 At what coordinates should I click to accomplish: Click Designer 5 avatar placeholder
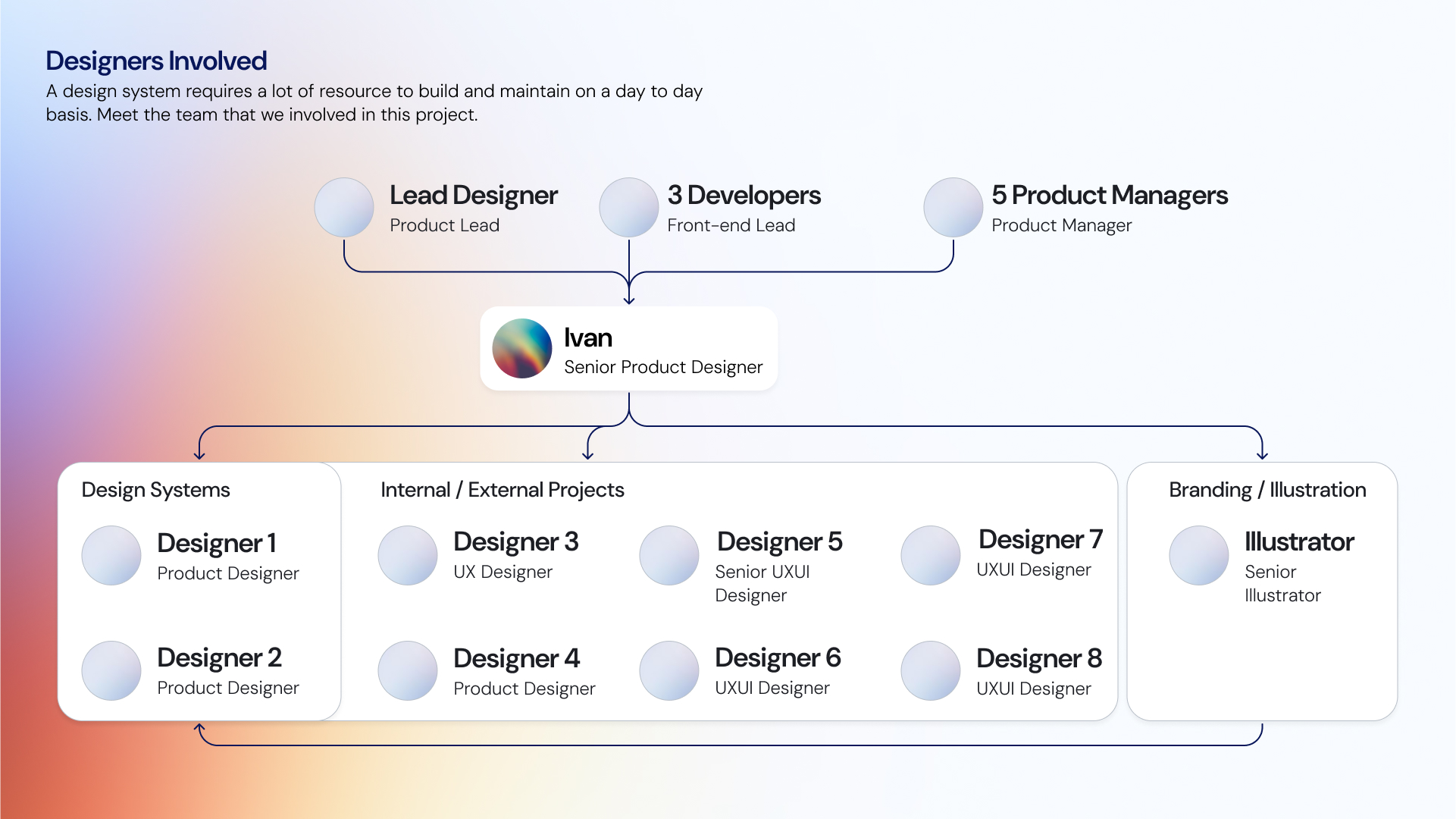click(669, 555)
